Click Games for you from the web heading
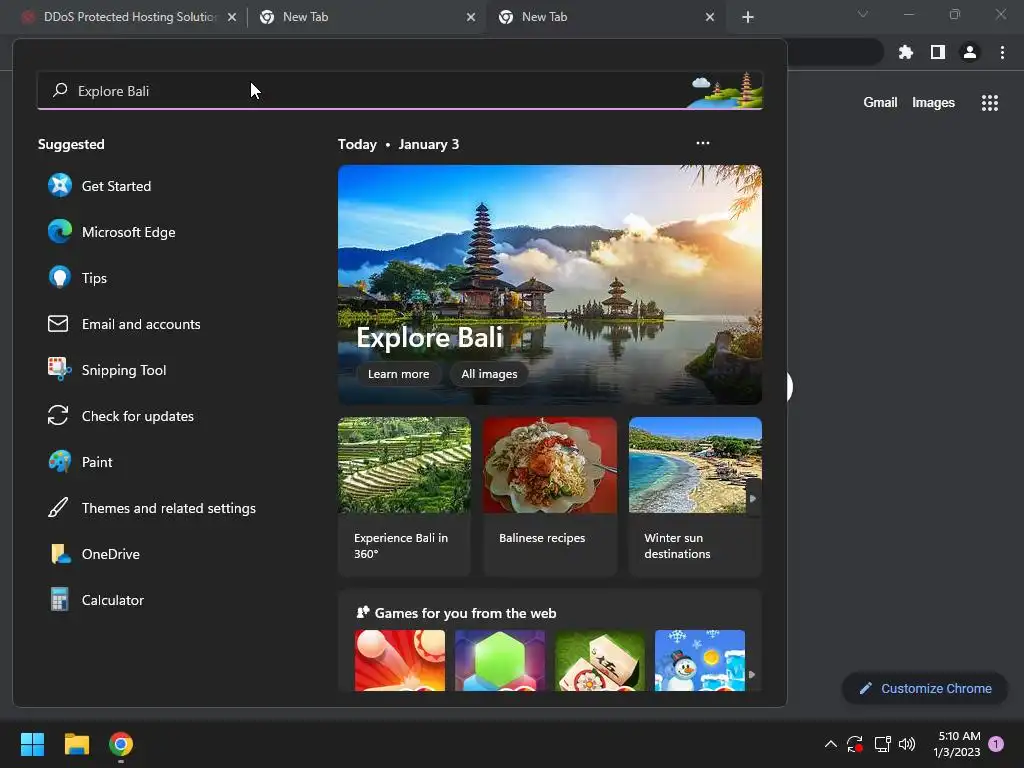 point(466,613)
